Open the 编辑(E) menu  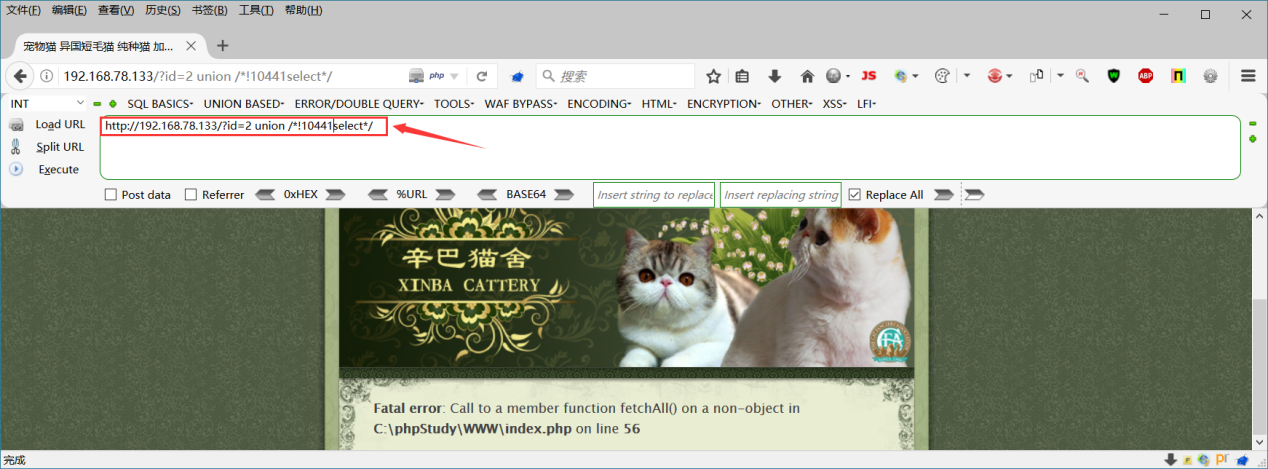click(x=70, y=10)
